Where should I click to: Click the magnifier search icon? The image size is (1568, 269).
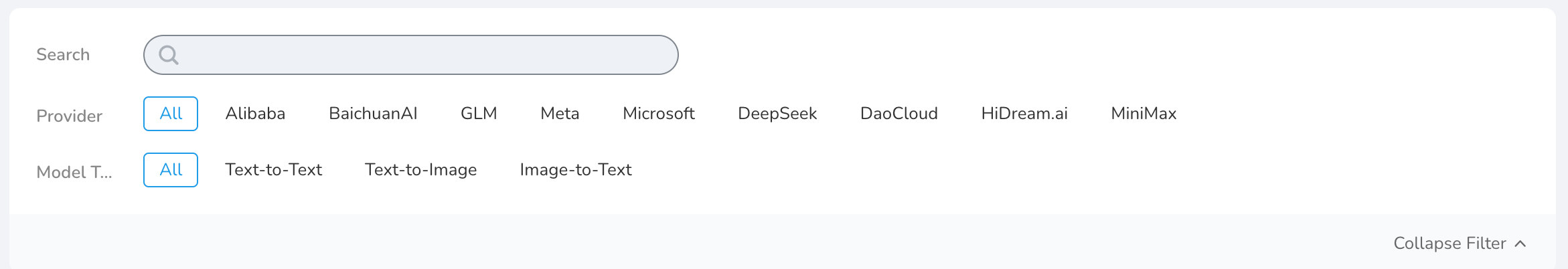169,55
